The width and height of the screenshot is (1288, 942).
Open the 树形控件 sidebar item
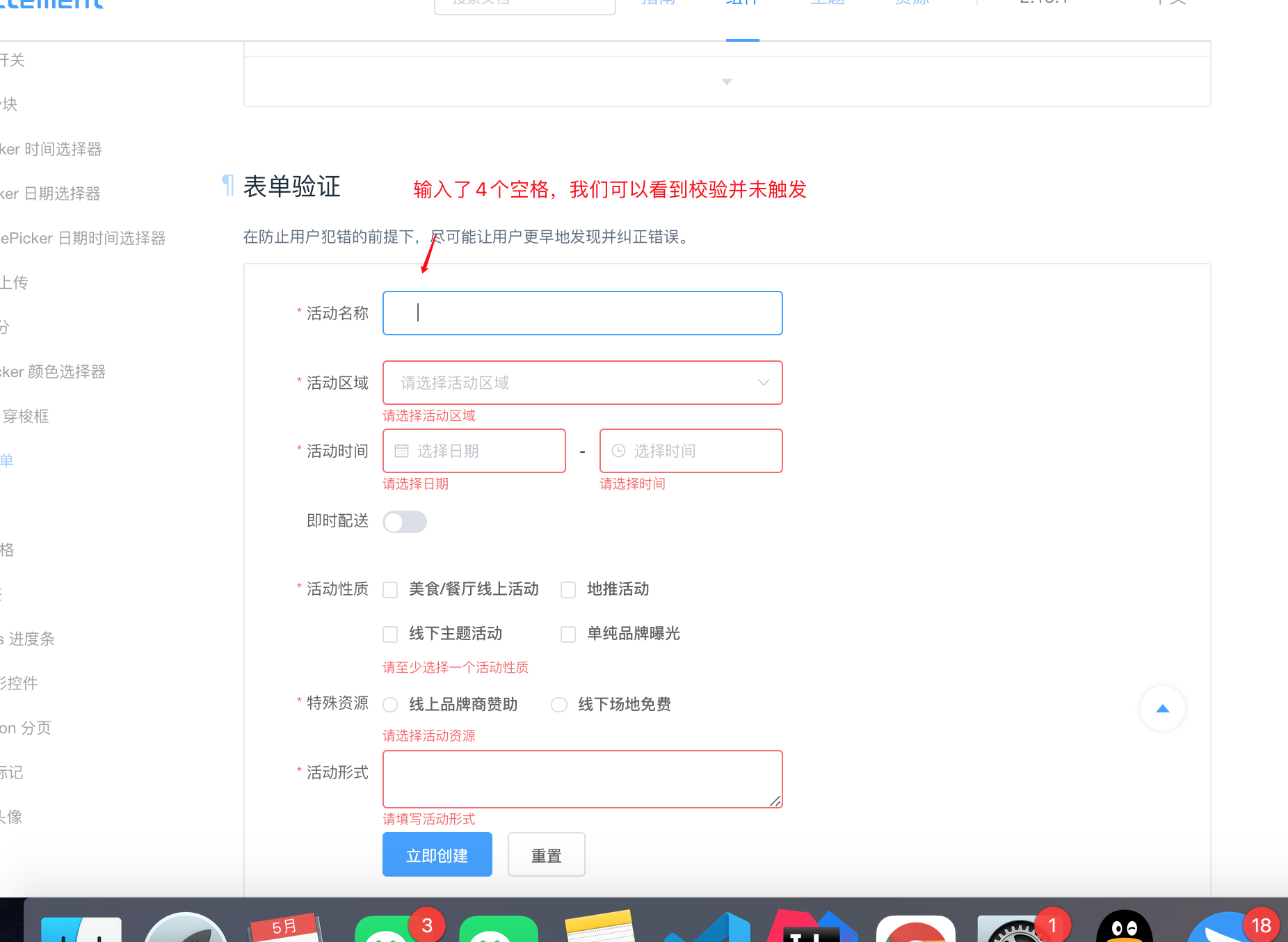pos(19,683)
